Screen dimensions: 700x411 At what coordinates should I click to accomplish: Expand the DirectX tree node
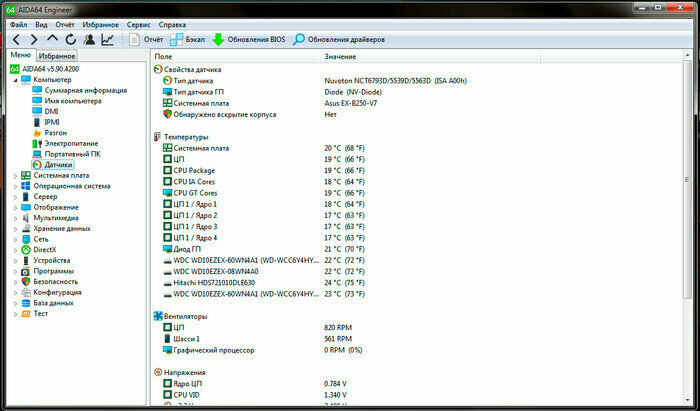(x=16, y=250)
